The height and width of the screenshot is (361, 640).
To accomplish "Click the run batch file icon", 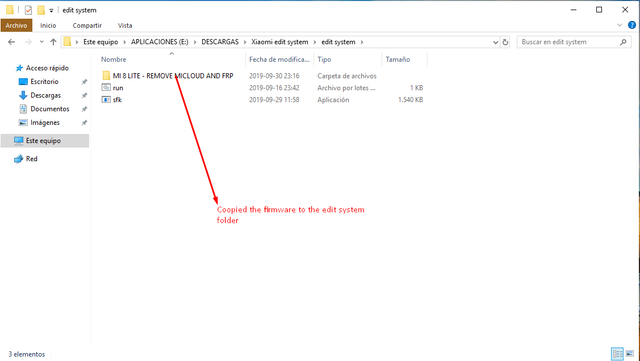I will click(106, 87).
